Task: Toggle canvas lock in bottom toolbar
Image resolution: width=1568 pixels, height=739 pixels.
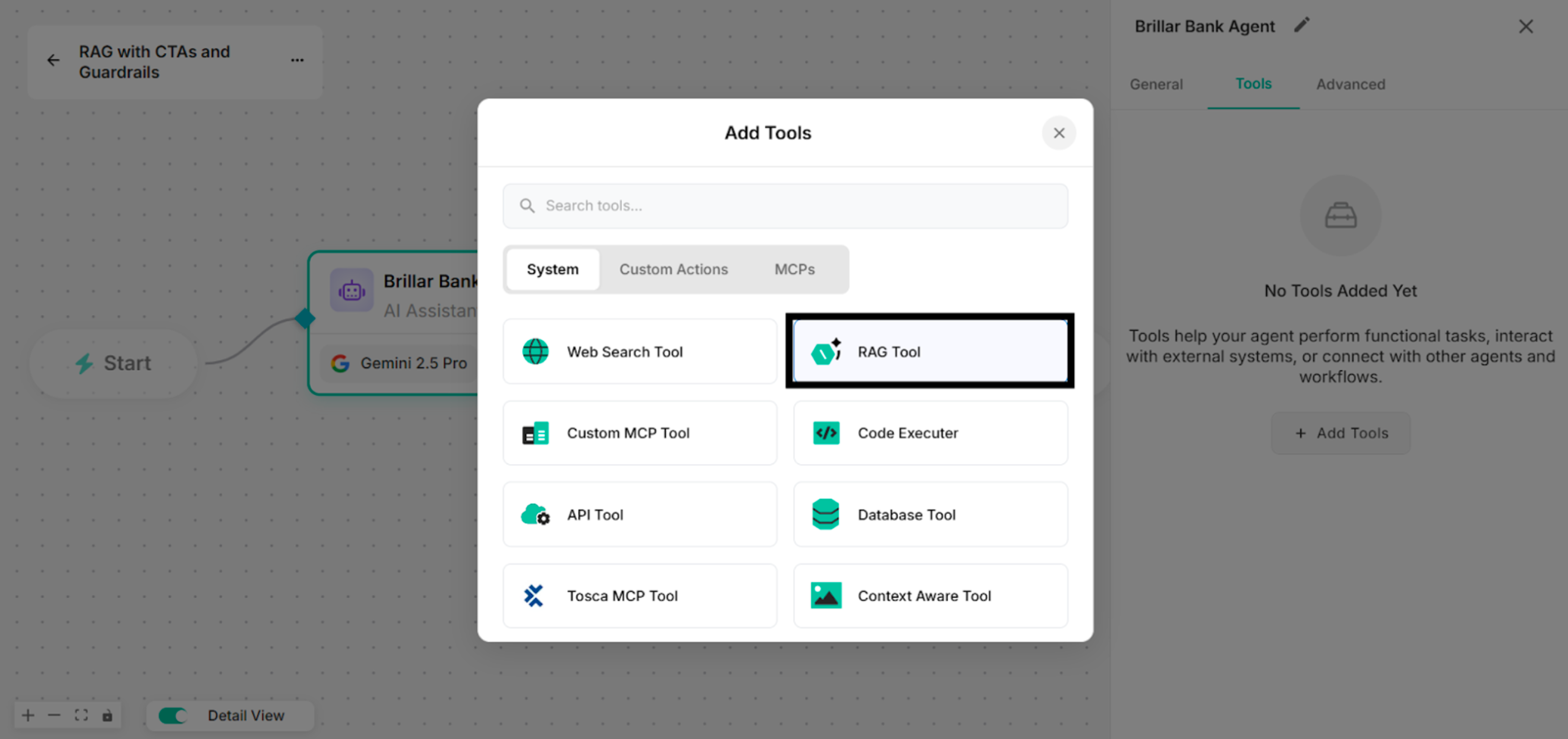Action: [x=108, y=716]
